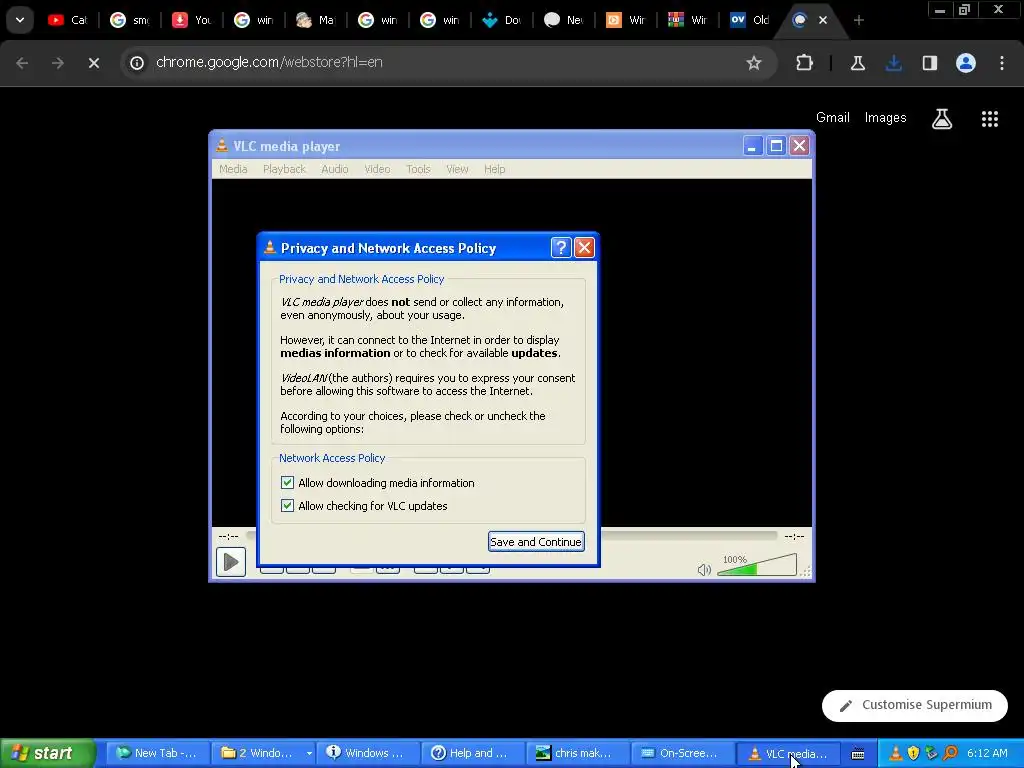The height and width of the screenshot is (768, 1024).
Task: Switch to the orange icon 'Win' tab
Action: click(x=626, y=20)
